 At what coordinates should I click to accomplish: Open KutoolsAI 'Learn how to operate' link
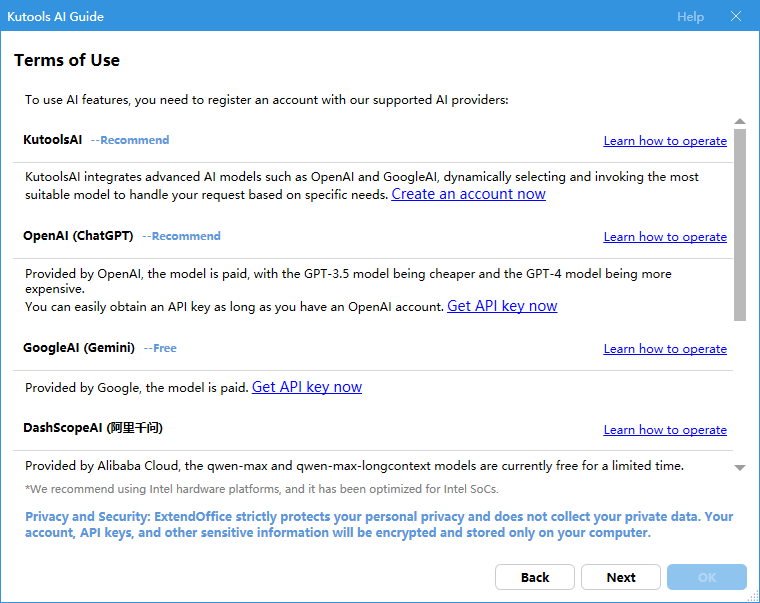tap(665, 141)
